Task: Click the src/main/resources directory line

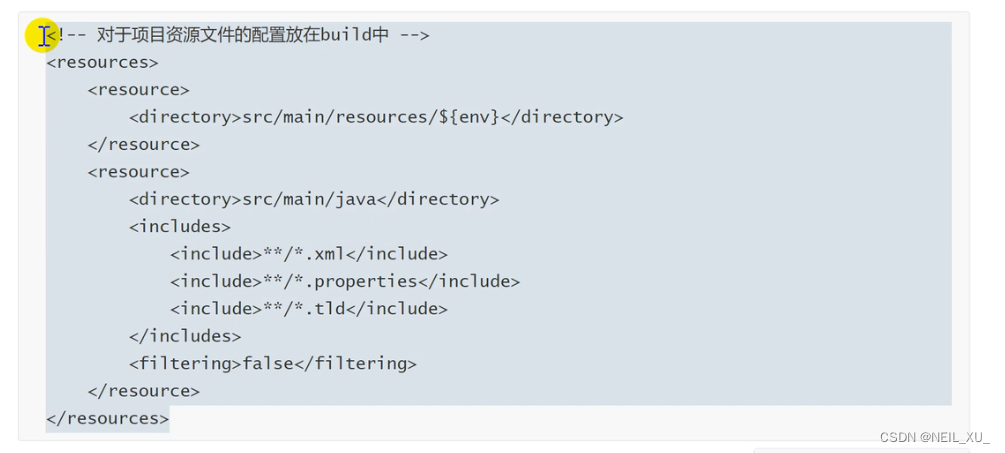Action: (x=376, y=117)
